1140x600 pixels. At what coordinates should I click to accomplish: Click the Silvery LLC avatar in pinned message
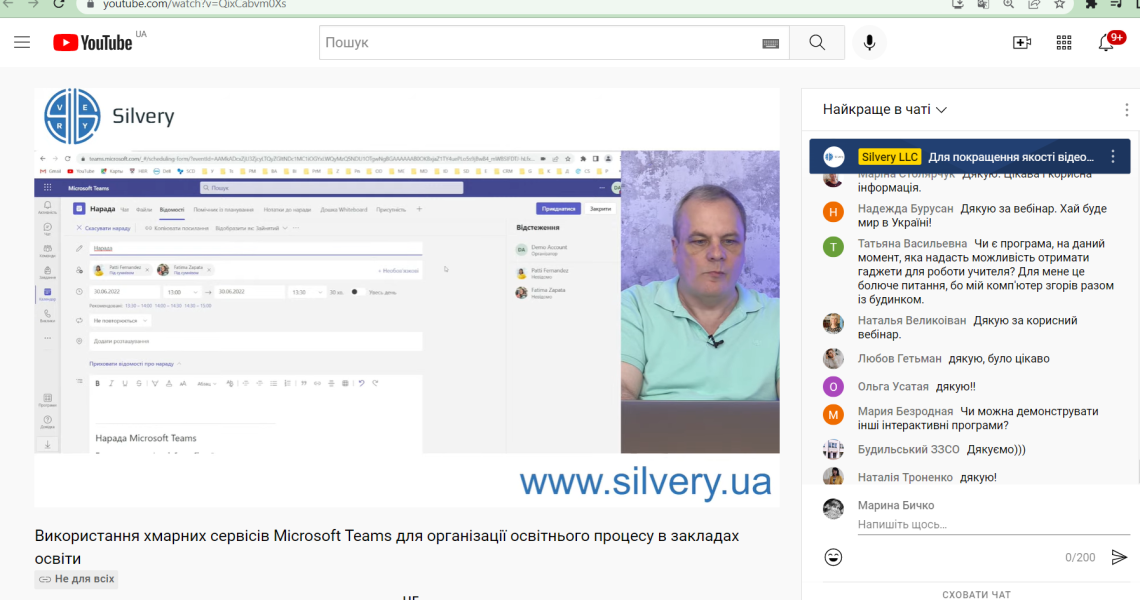[834, 156]
